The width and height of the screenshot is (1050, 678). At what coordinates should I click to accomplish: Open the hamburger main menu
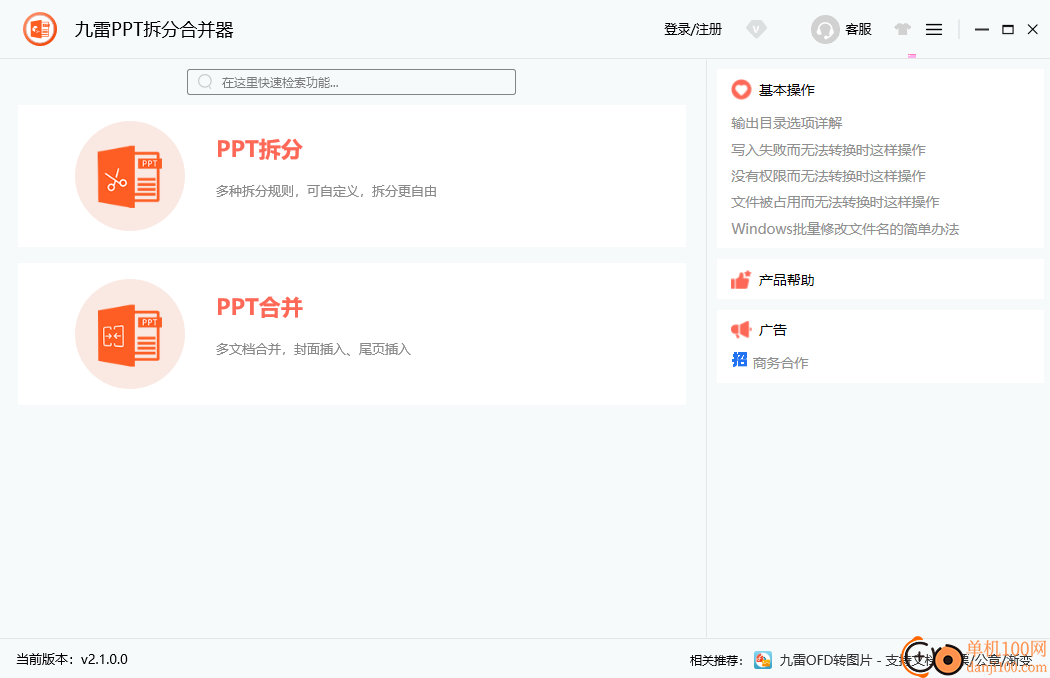pos(933,29)
